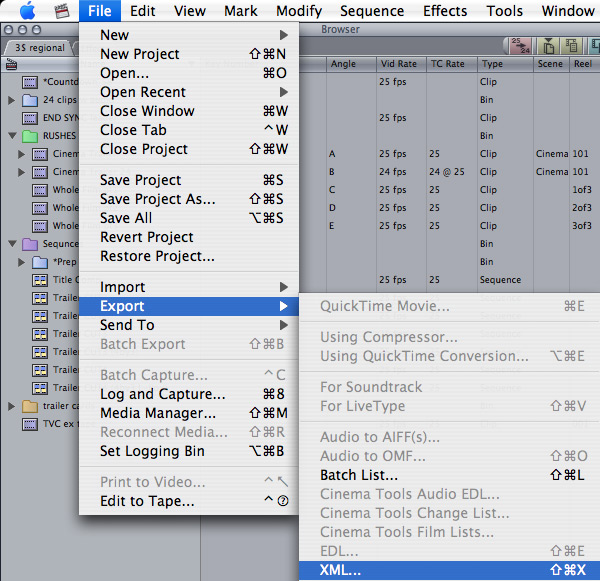Select the purple Sequnces bin icon
The height and width of the screenshot is (581, 600).
[x=30, y=244]
